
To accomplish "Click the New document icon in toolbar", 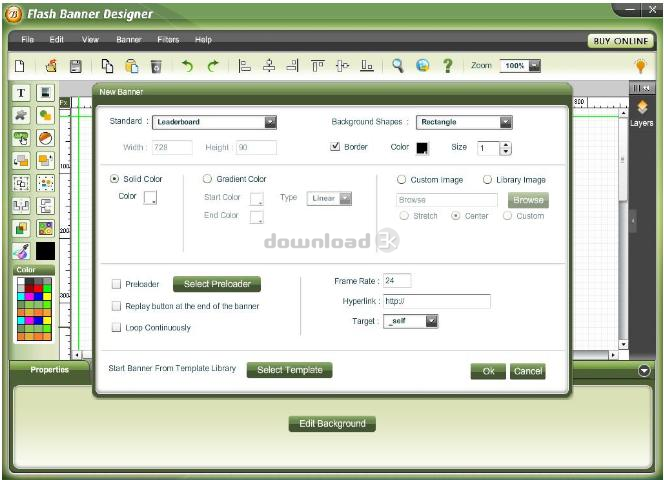I will pyautogui.click(x=19, y=66).
